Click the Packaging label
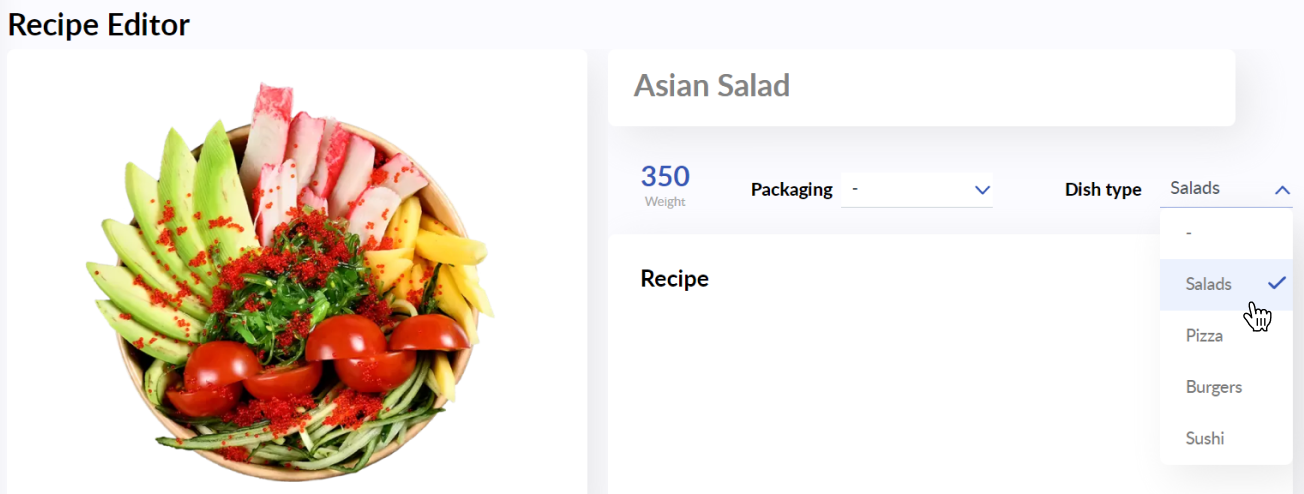1304x494 pixels. (792, 189)
